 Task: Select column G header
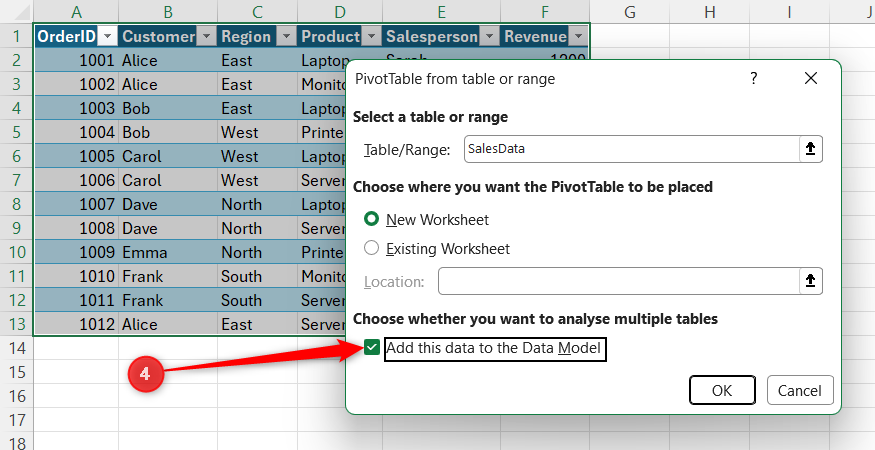click(629, 11)
